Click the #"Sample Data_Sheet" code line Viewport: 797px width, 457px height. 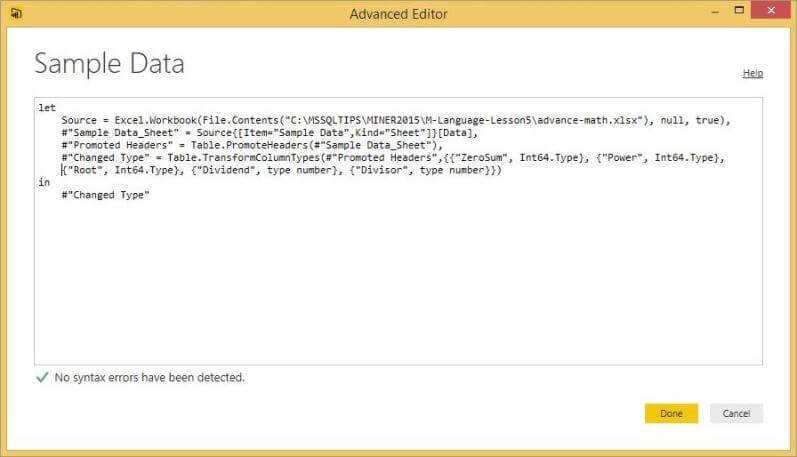[x=270, y=133]
